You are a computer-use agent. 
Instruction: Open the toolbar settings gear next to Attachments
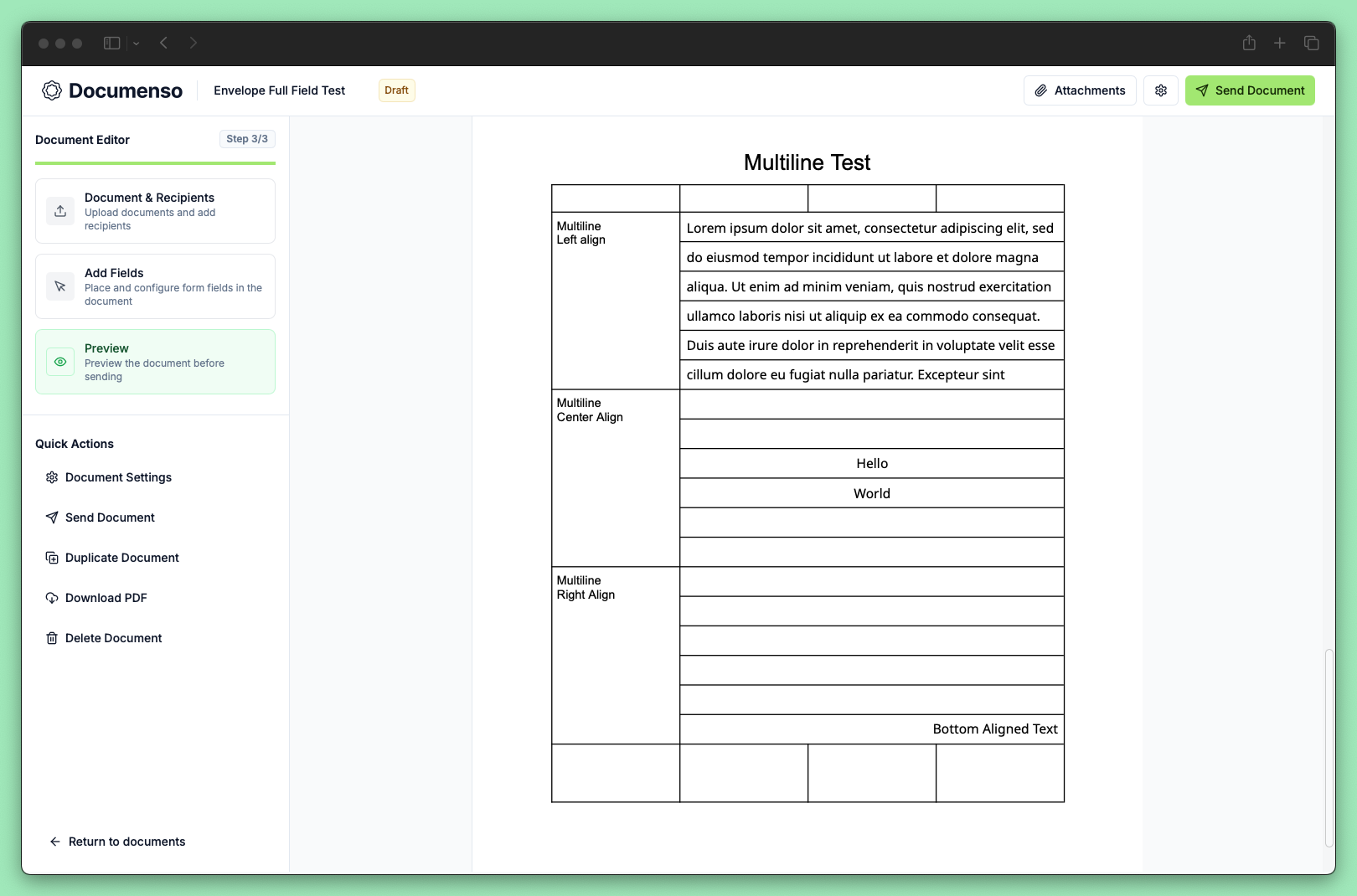tap(1161, 90)
